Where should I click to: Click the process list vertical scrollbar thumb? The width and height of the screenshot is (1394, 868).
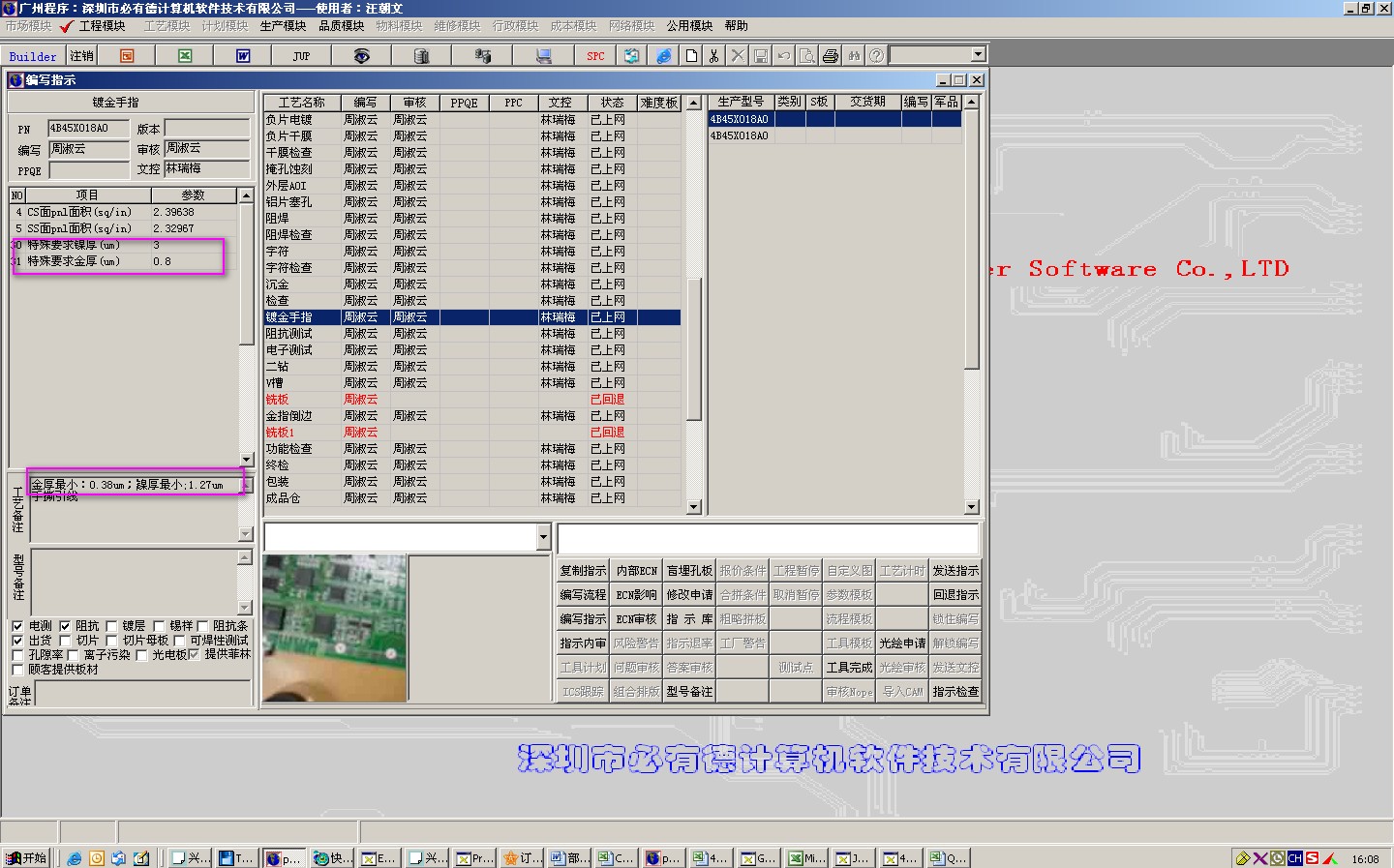693,348
